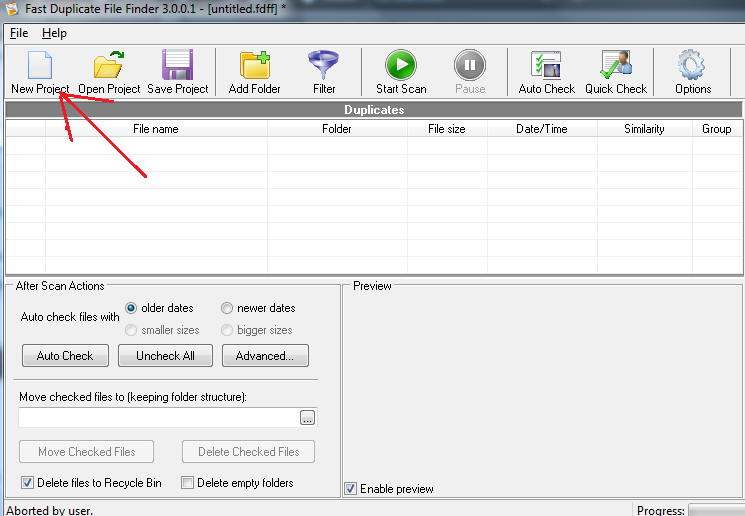Viewport: 745px width, 516px height.
Task: Open the File menu
Action: (x=19, y=33)
